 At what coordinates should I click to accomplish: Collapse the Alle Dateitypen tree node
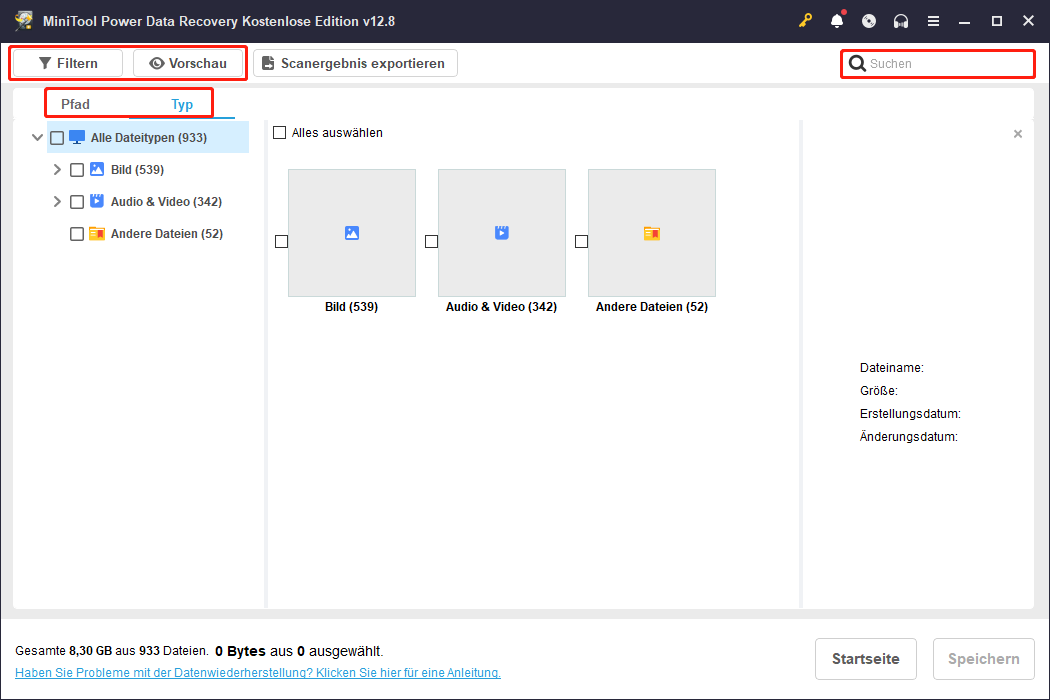[x=38, y=137]
